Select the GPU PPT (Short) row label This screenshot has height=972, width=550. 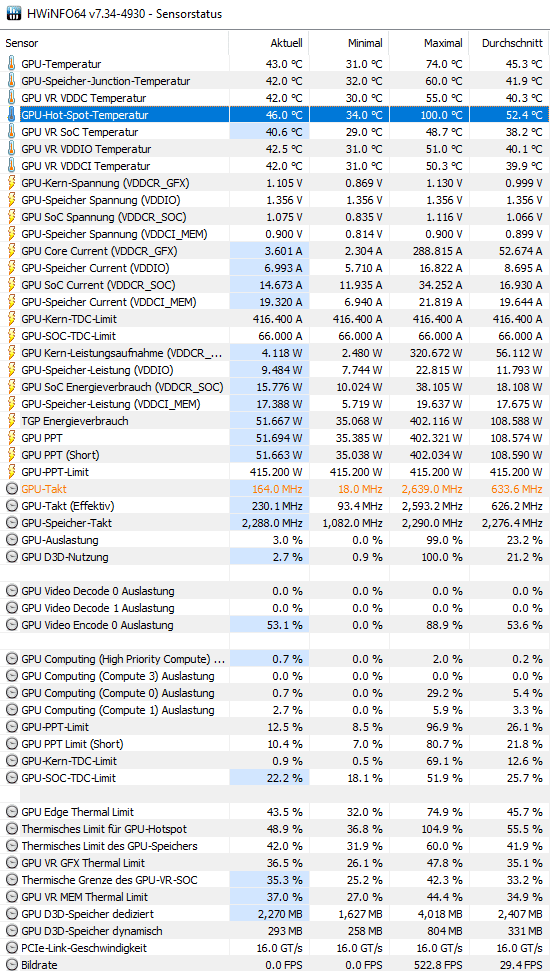60,455
